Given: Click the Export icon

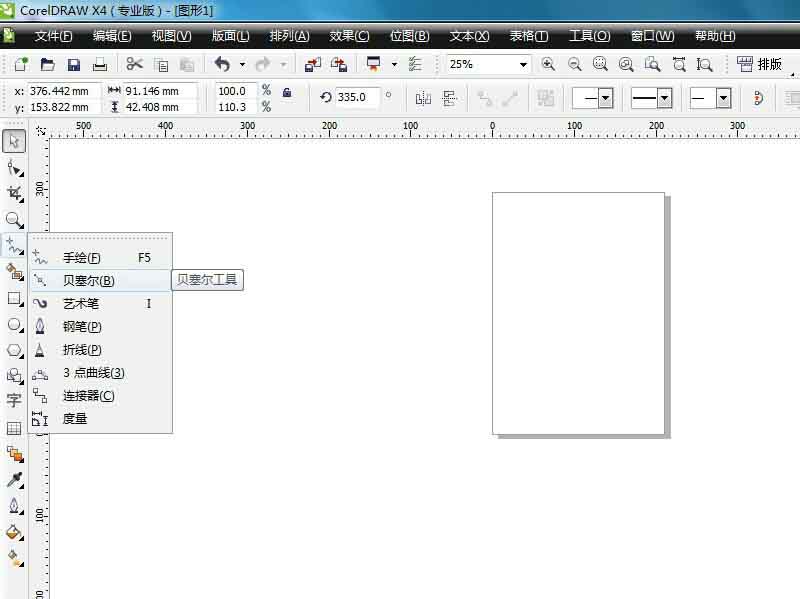Looking at the screenshot, I should (x=339, y=64).
